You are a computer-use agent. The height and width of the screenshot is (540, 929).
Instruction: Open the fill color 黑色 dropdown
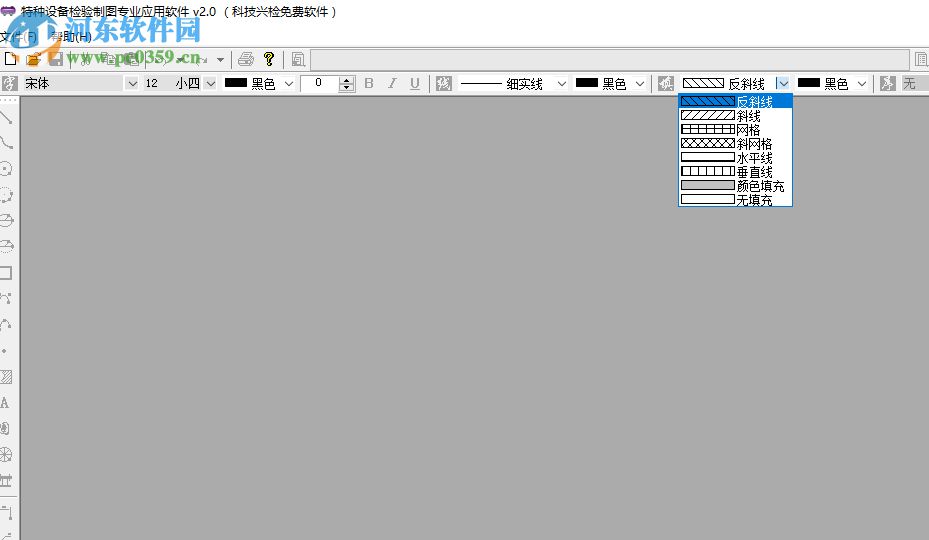coord(861,84)
